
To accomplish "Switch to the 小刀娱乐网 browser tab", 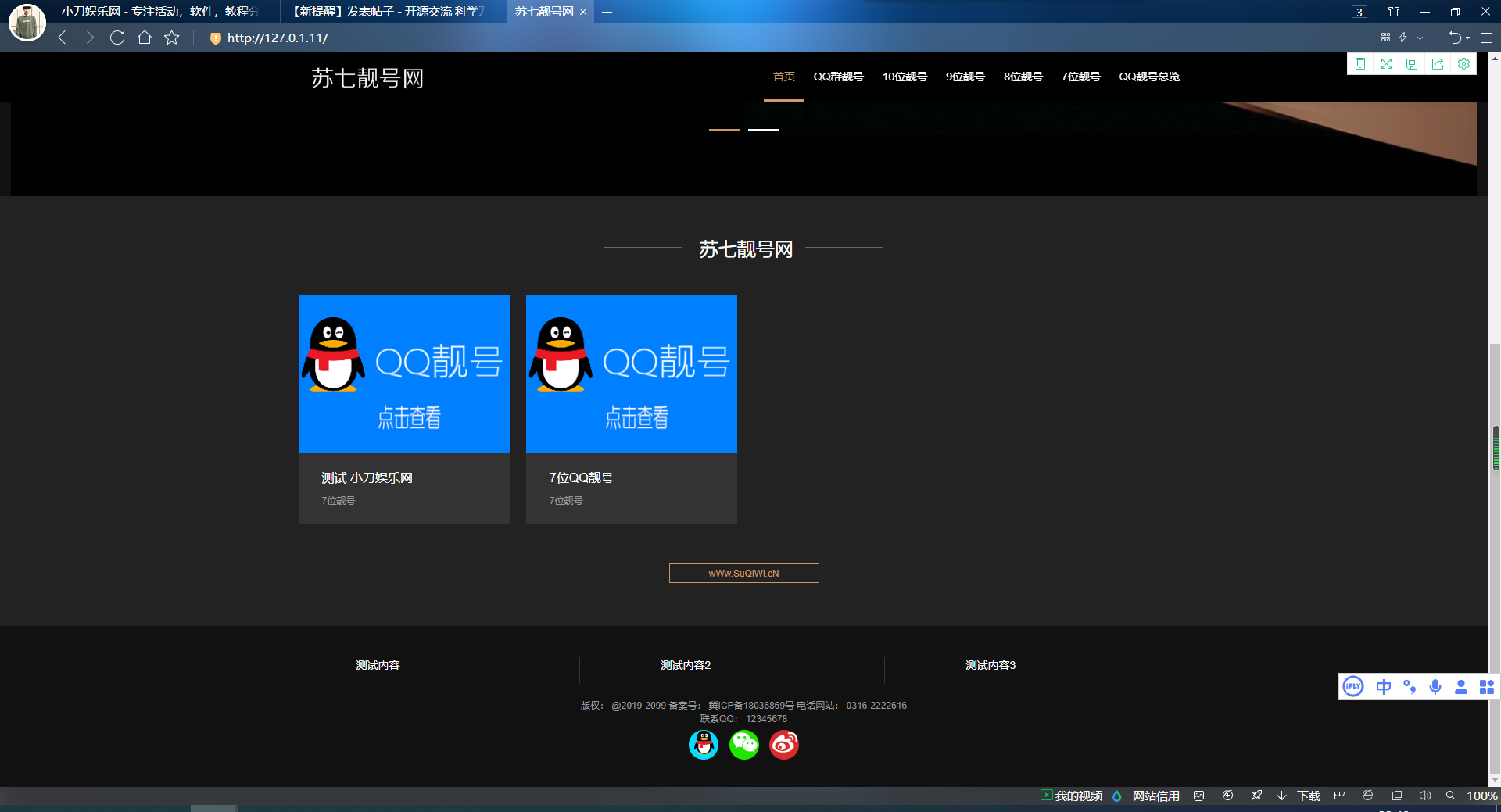I will (x=160, y=12).
